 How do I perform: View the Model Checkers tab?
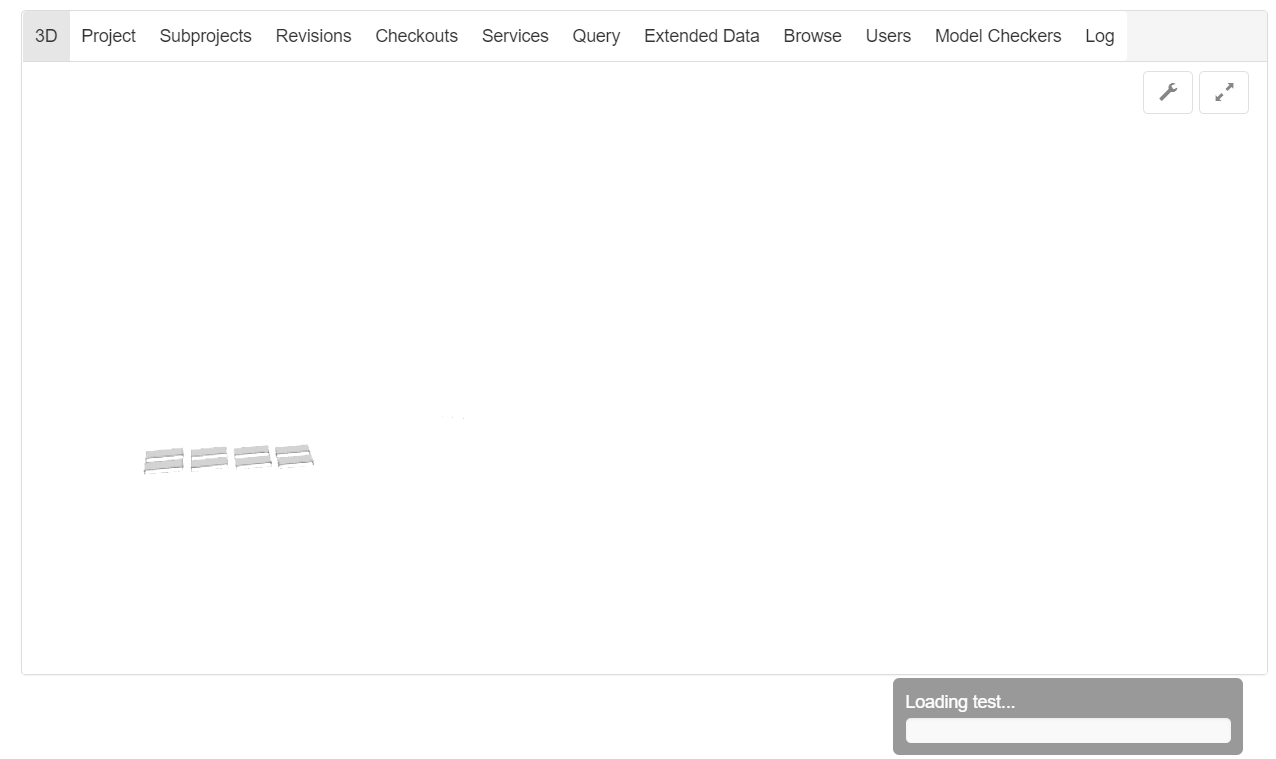tap(997, 36)
